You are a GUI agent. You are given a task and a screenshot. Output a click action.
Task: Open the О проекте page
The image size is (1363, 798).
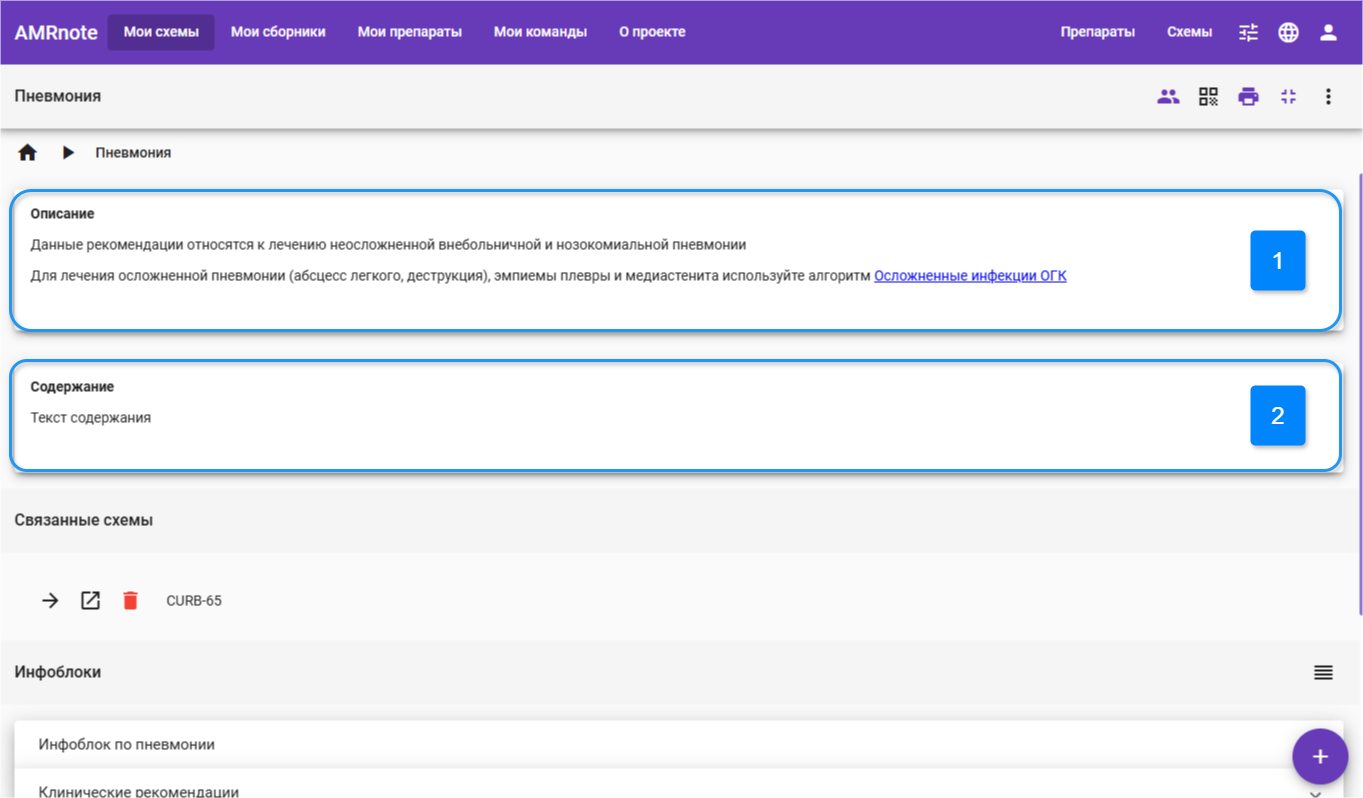pos(652,32)
